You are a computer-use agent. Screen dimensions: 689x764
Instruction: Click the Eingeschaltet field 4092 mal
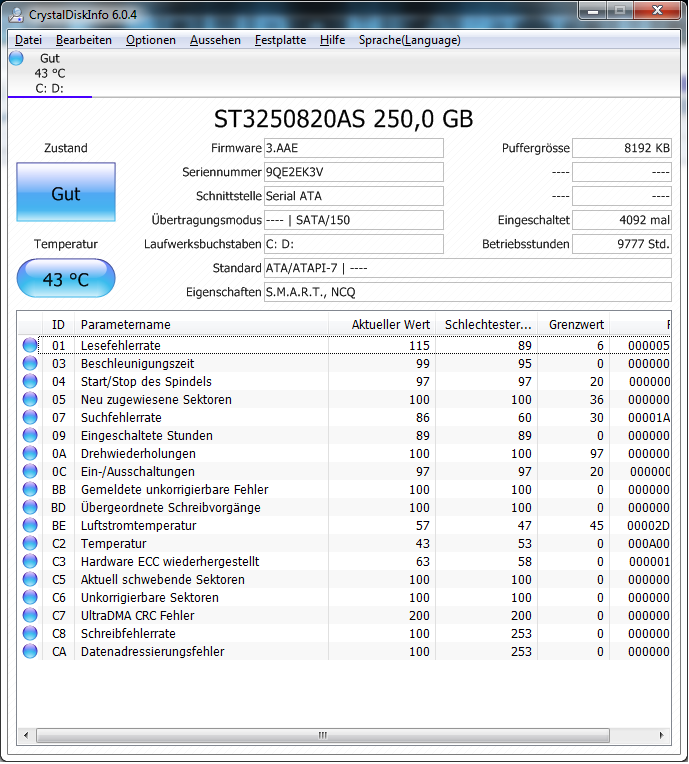click(x=622, y=220)
